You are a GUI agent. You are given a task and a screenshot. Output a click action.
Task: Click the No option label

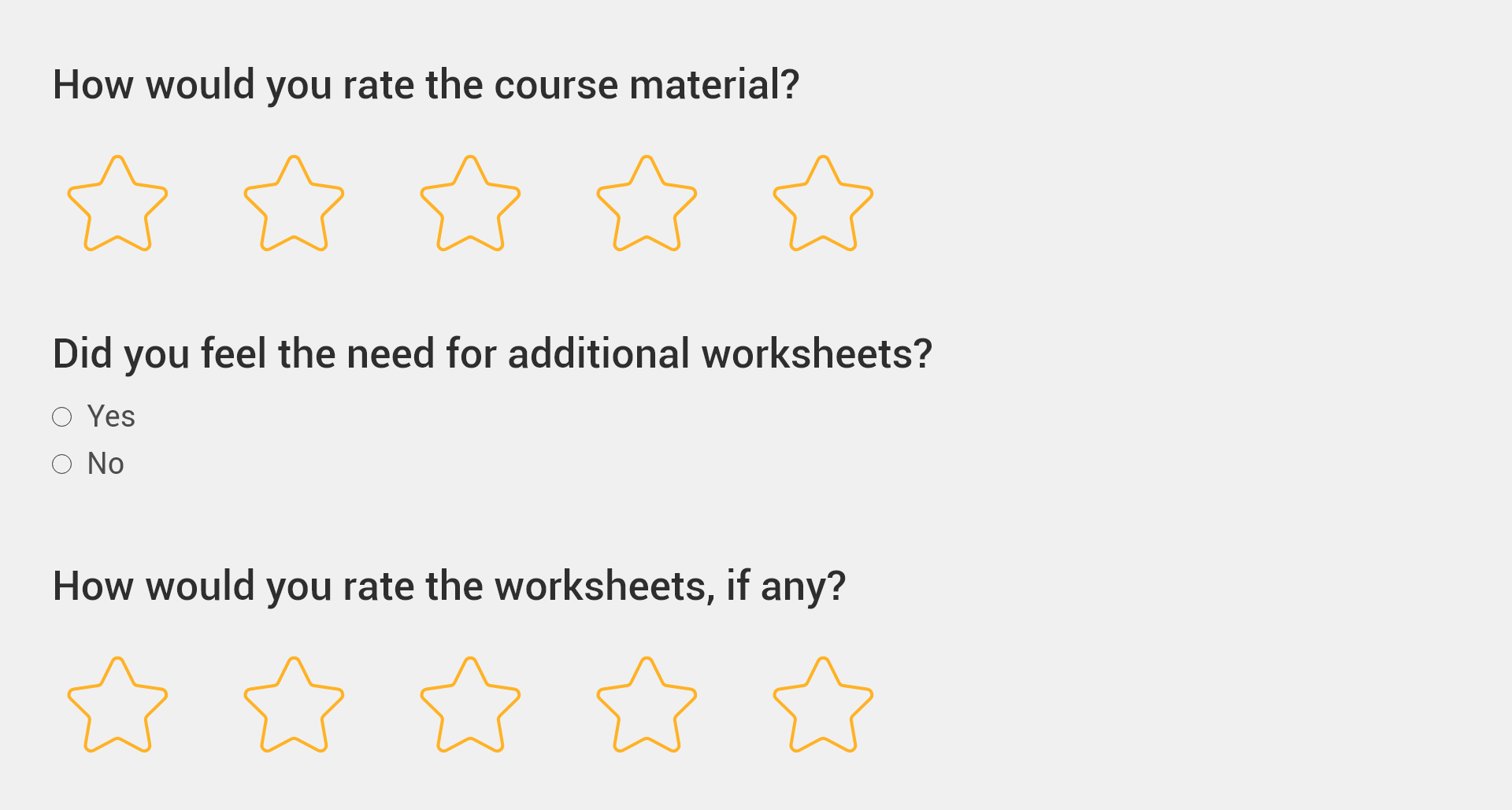point(106,464)
